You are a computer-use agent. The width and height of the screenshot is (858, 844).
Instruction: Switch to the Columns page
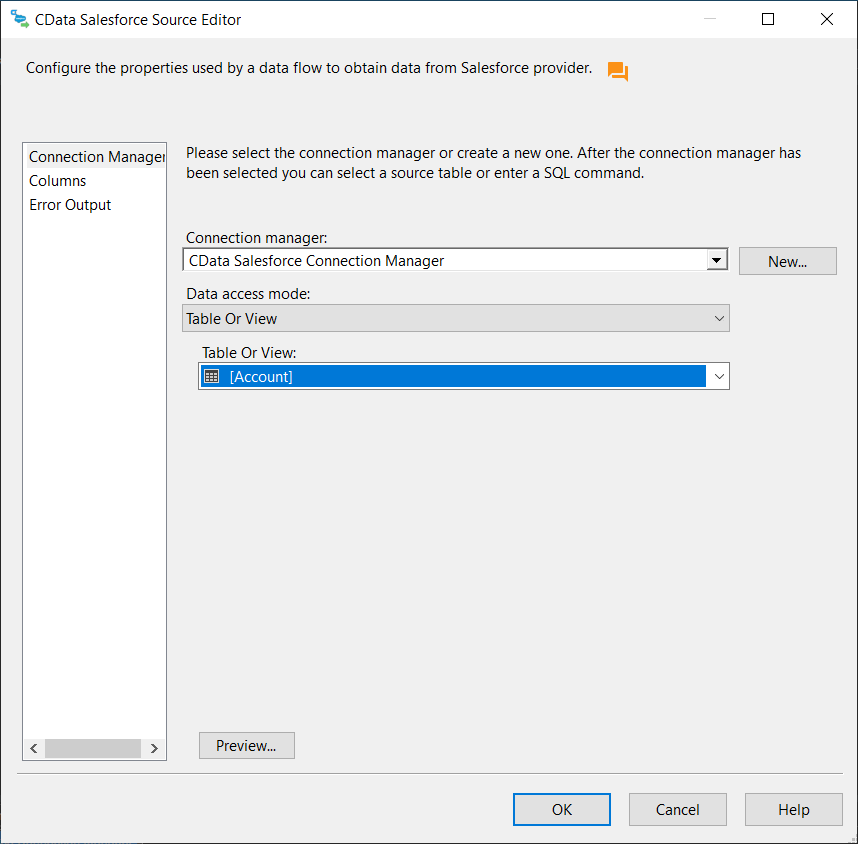coord(58,181)
